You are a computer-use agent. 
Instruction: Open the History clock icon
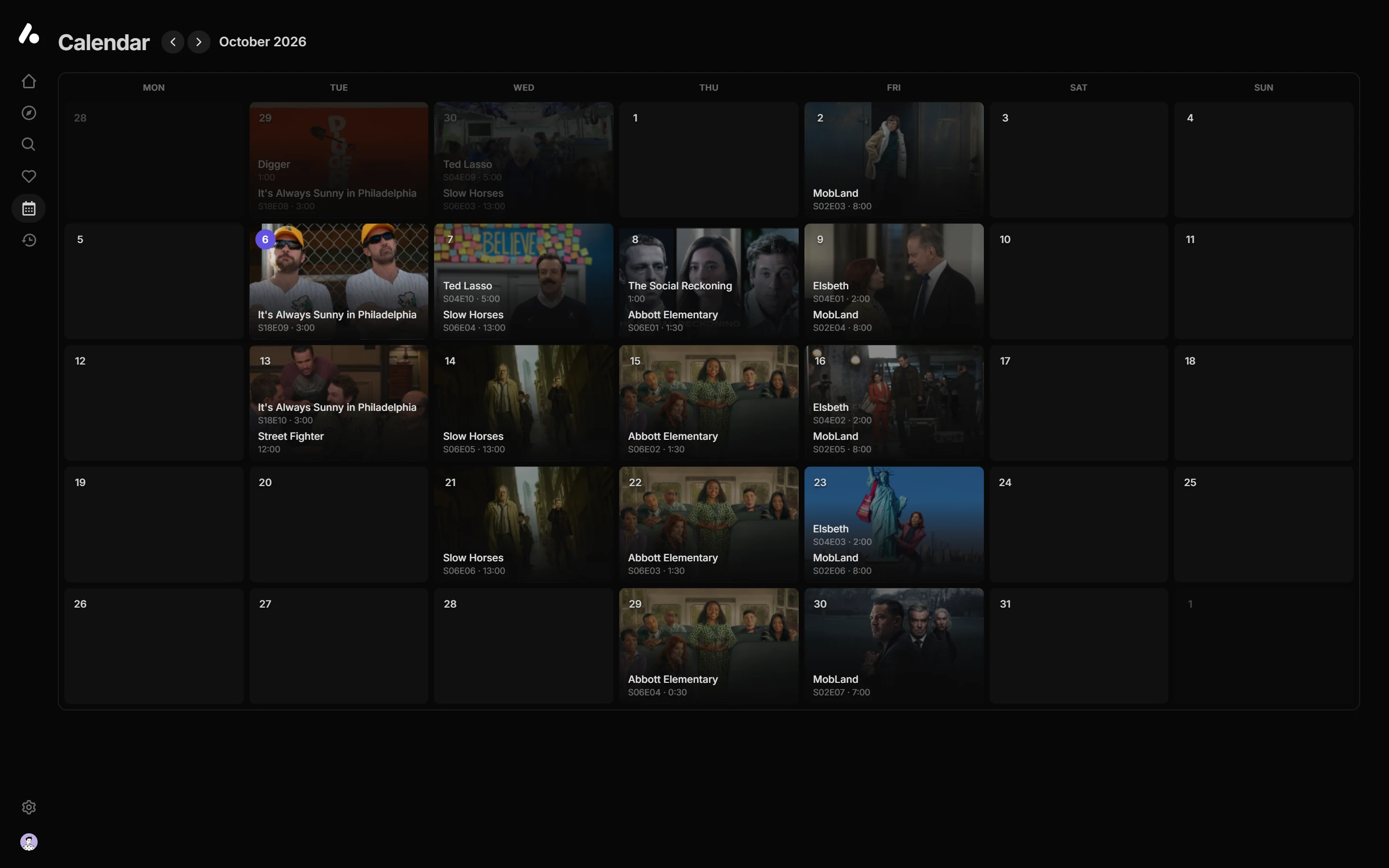(29, 240)
